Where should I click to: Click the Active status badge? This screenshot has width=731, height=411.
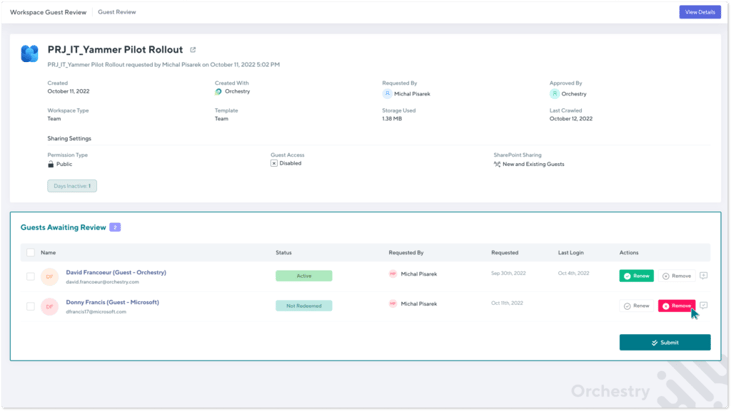point(304,276)
